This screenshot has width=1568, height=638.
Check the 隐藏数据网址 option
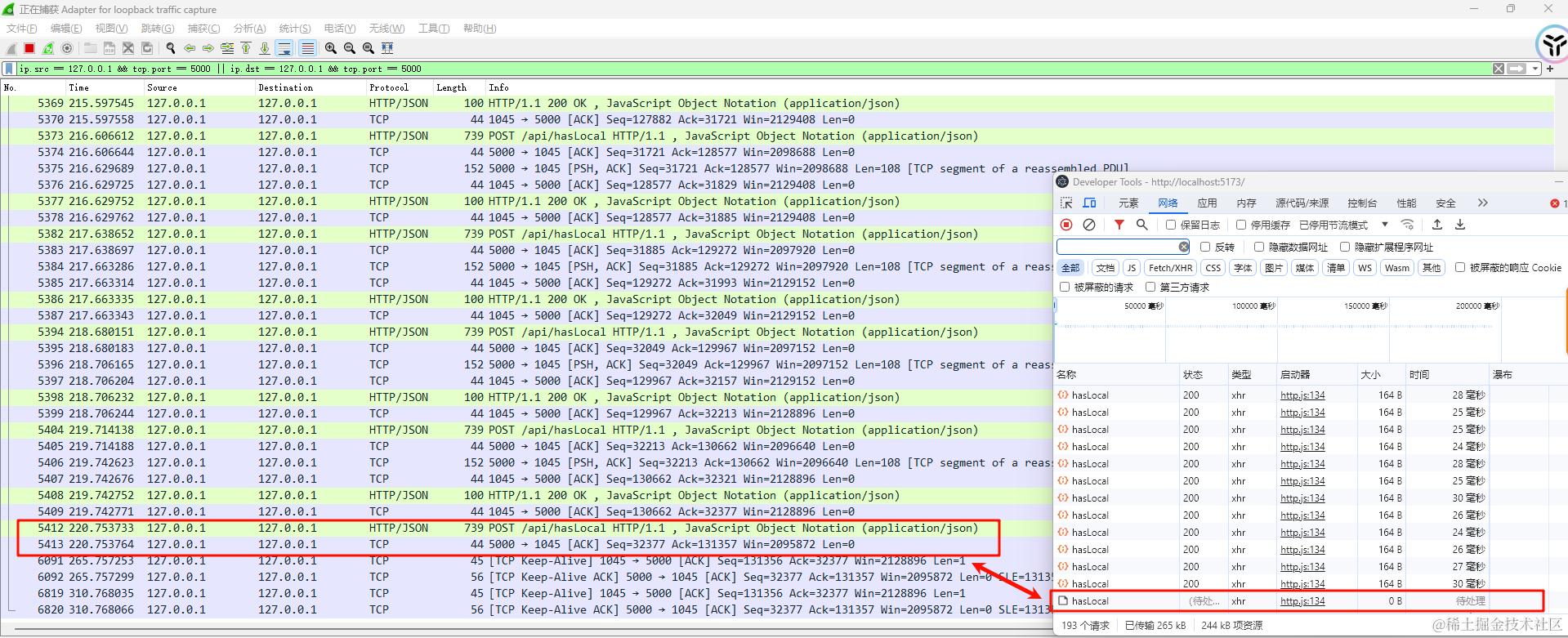(x=1259, y=247)
